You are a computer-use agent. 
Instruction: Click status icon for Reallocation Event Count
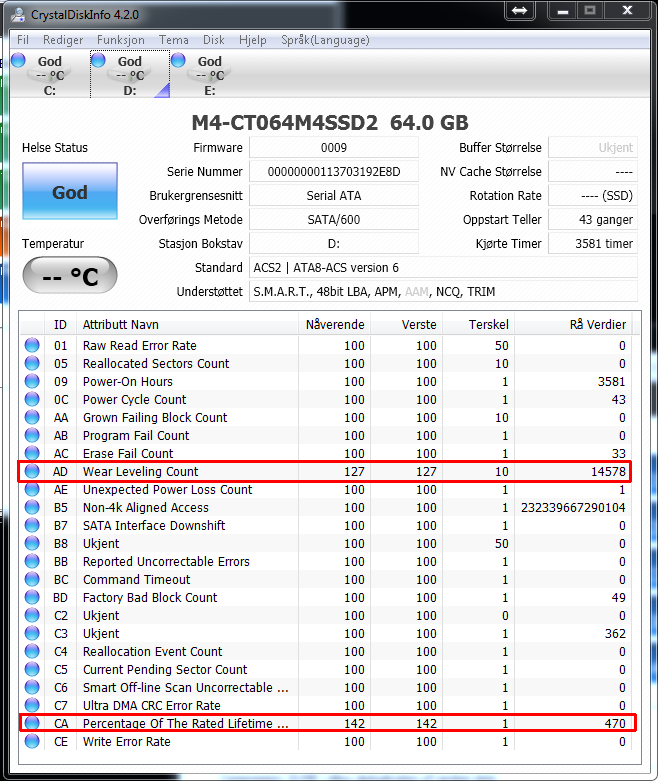coord(32,651)
